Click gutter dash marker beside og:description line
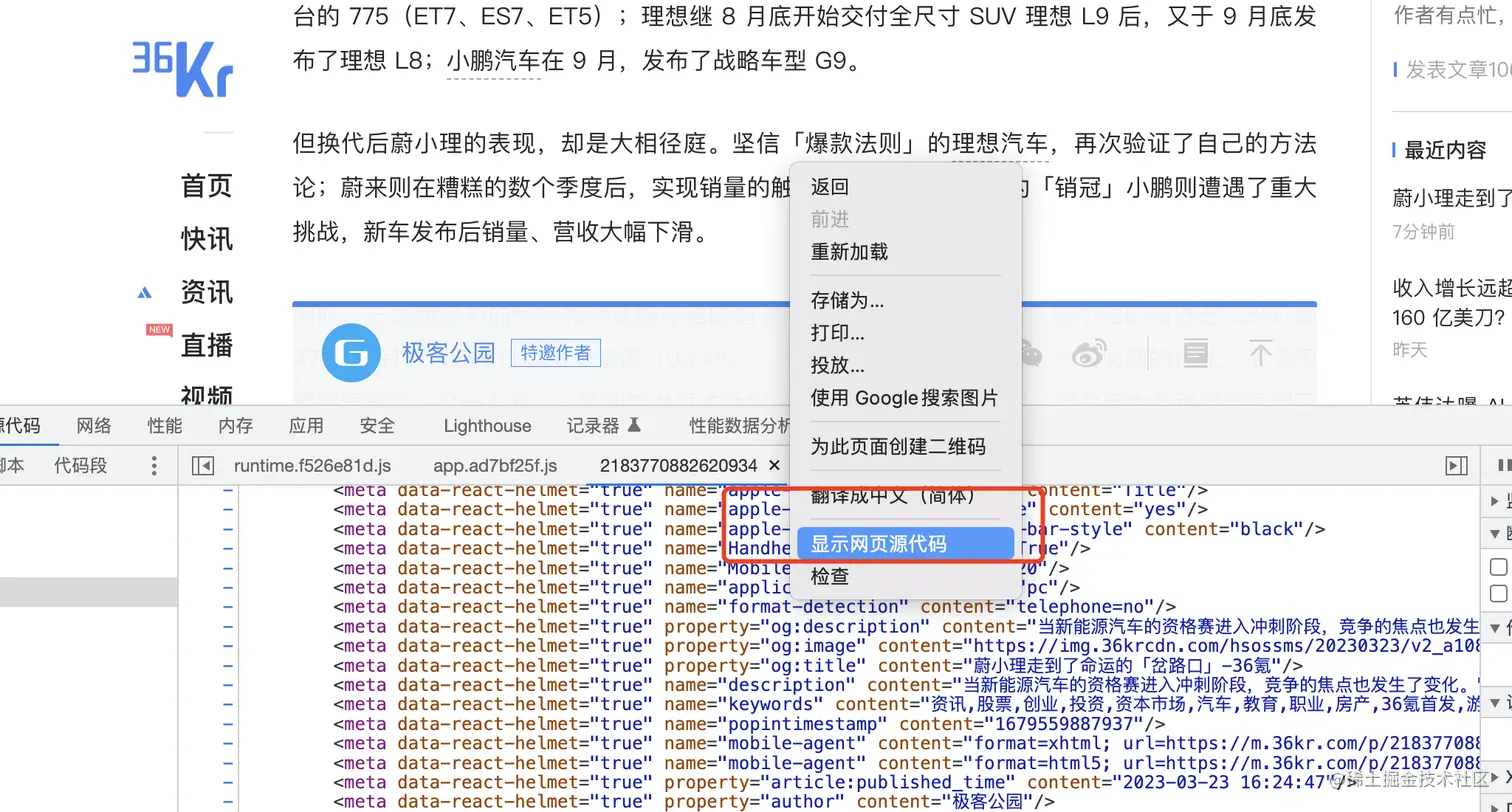The width and height of the screenshot is (1512, 812). (228, 627)
